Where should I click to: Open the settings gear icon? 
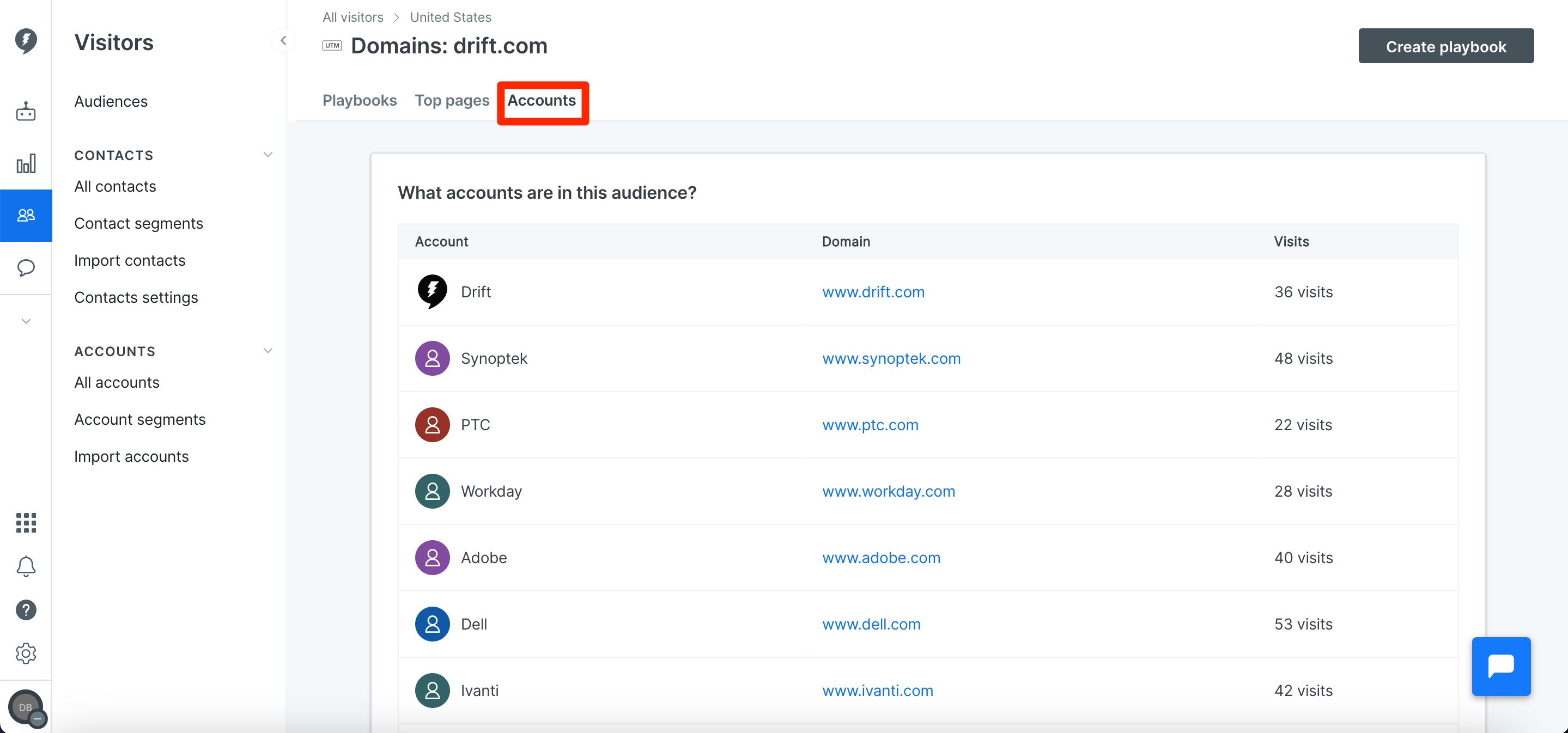click(26, 653)
